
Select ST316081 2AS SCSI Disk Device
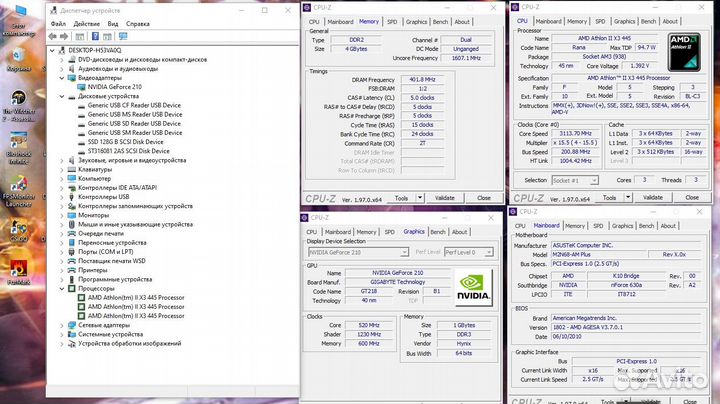pos(129,151)
